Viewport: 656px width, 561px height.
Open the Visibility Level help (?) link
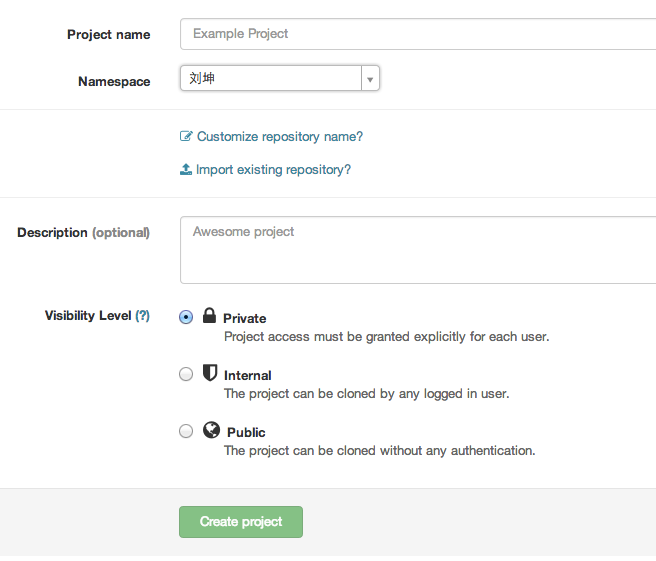(x=143, y=316)
